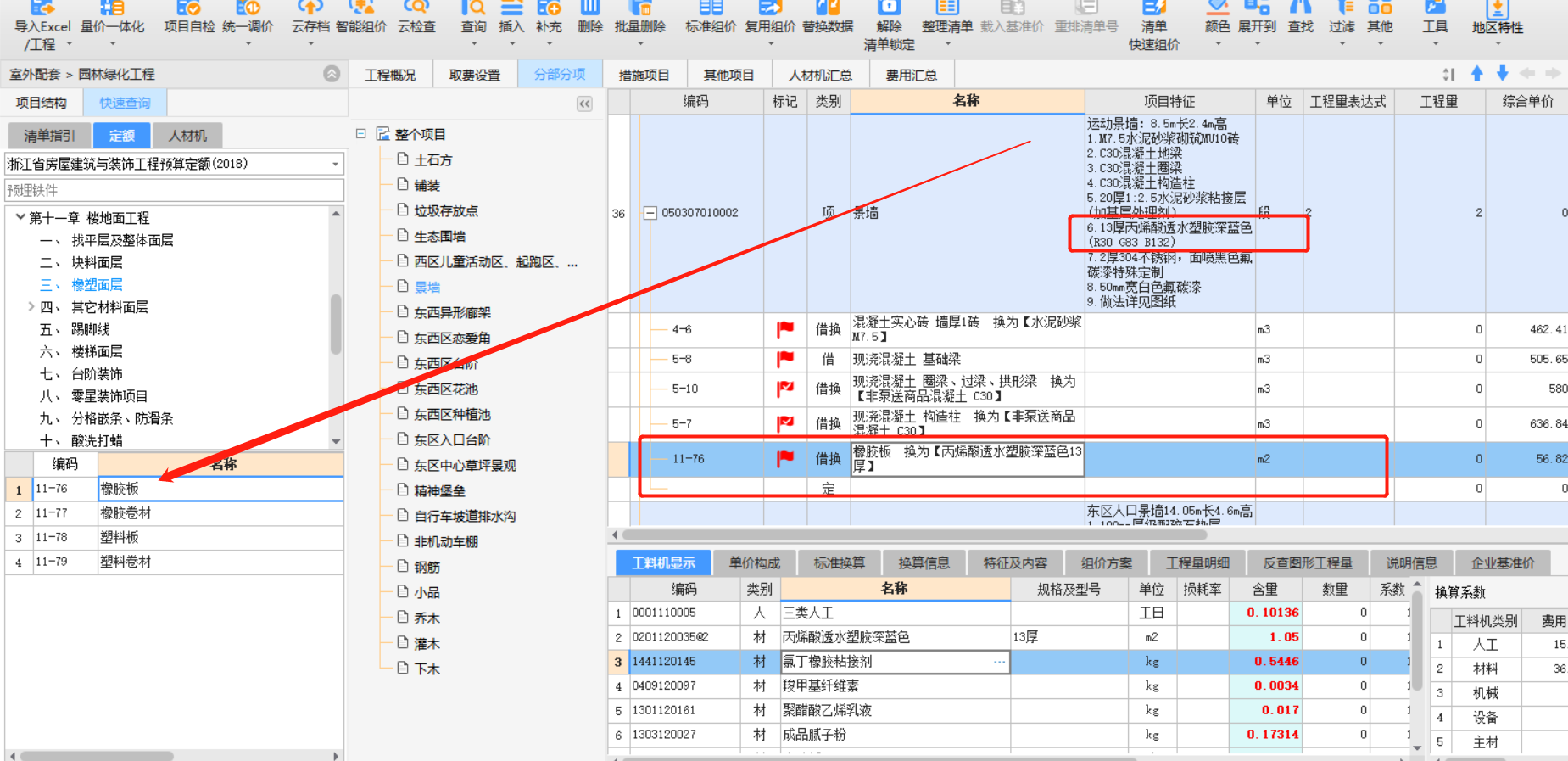Screen dimensions: 1568x761
Task: Collapse the middle tree panel with double-arrow
Action: (584, 104)
